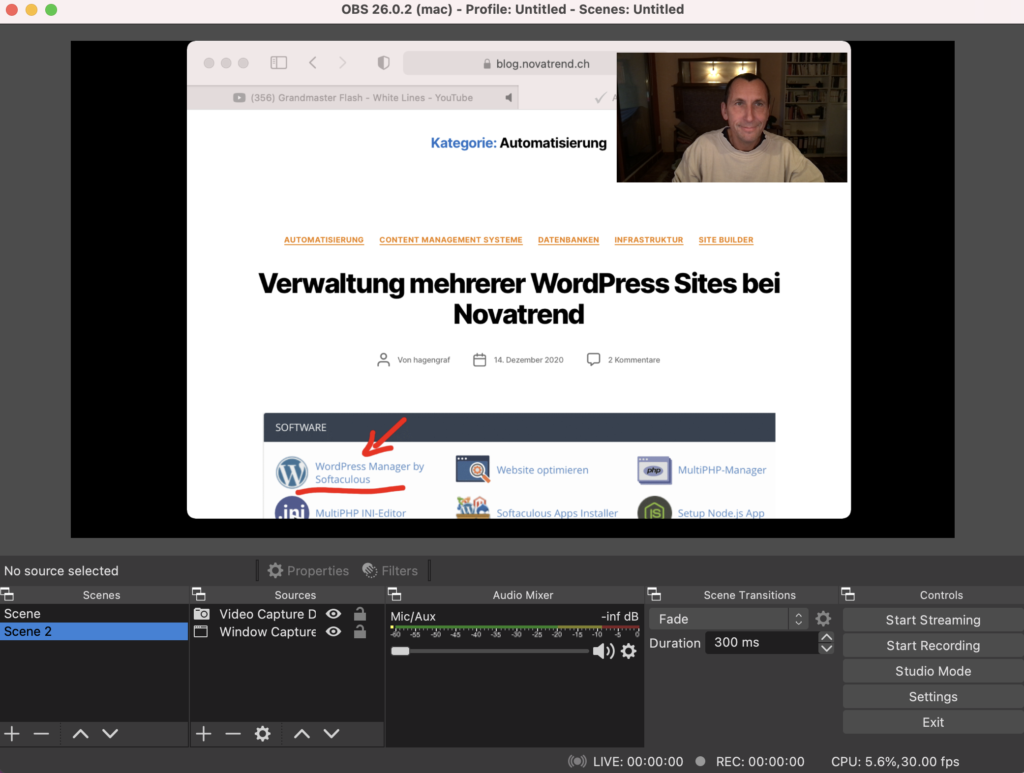The image size is (1024, 773).
Task: Click Website optimieren icon in preview
Action: coord(472,469)
